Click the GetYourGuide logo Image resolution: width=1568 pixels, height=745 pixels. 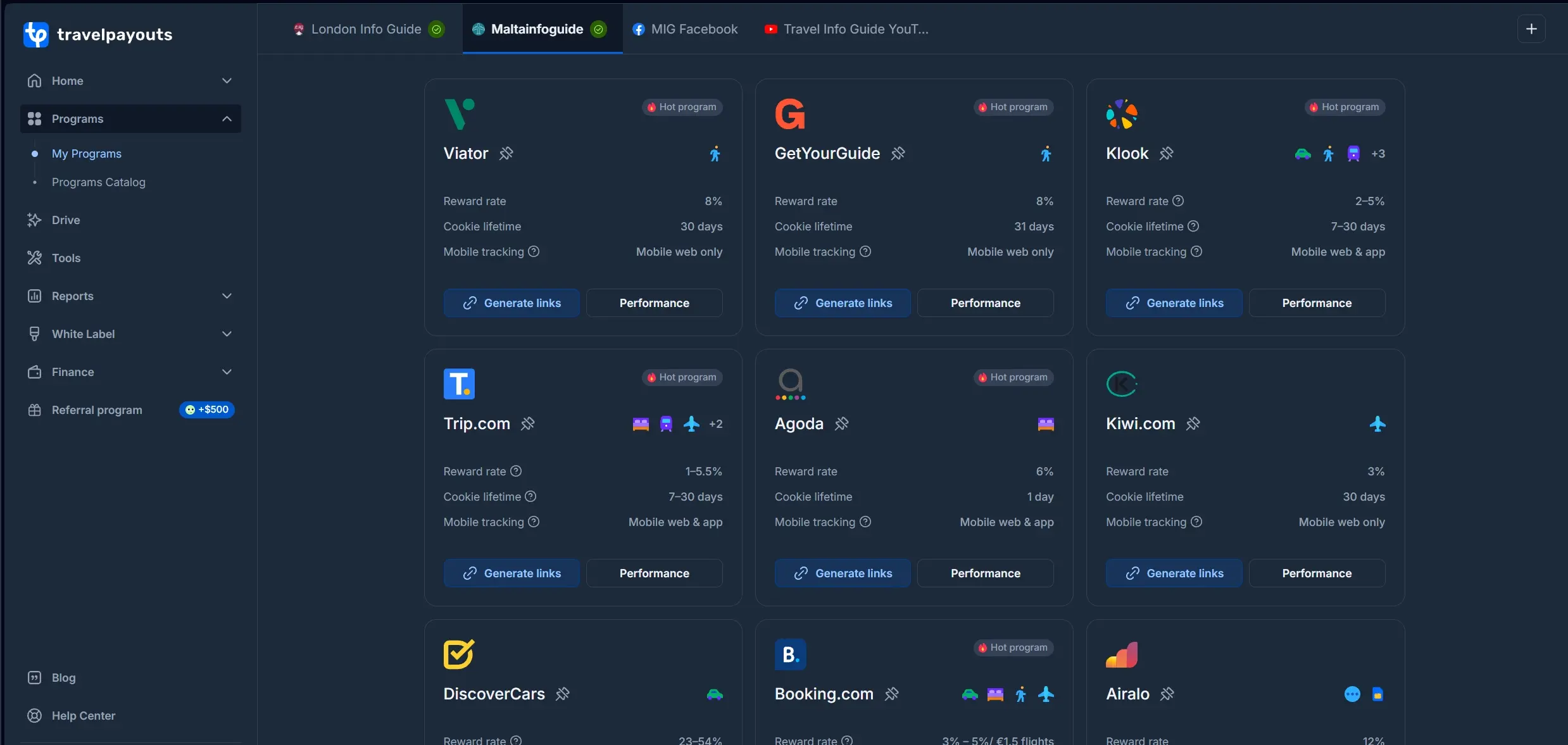click(x=790, y=114)
